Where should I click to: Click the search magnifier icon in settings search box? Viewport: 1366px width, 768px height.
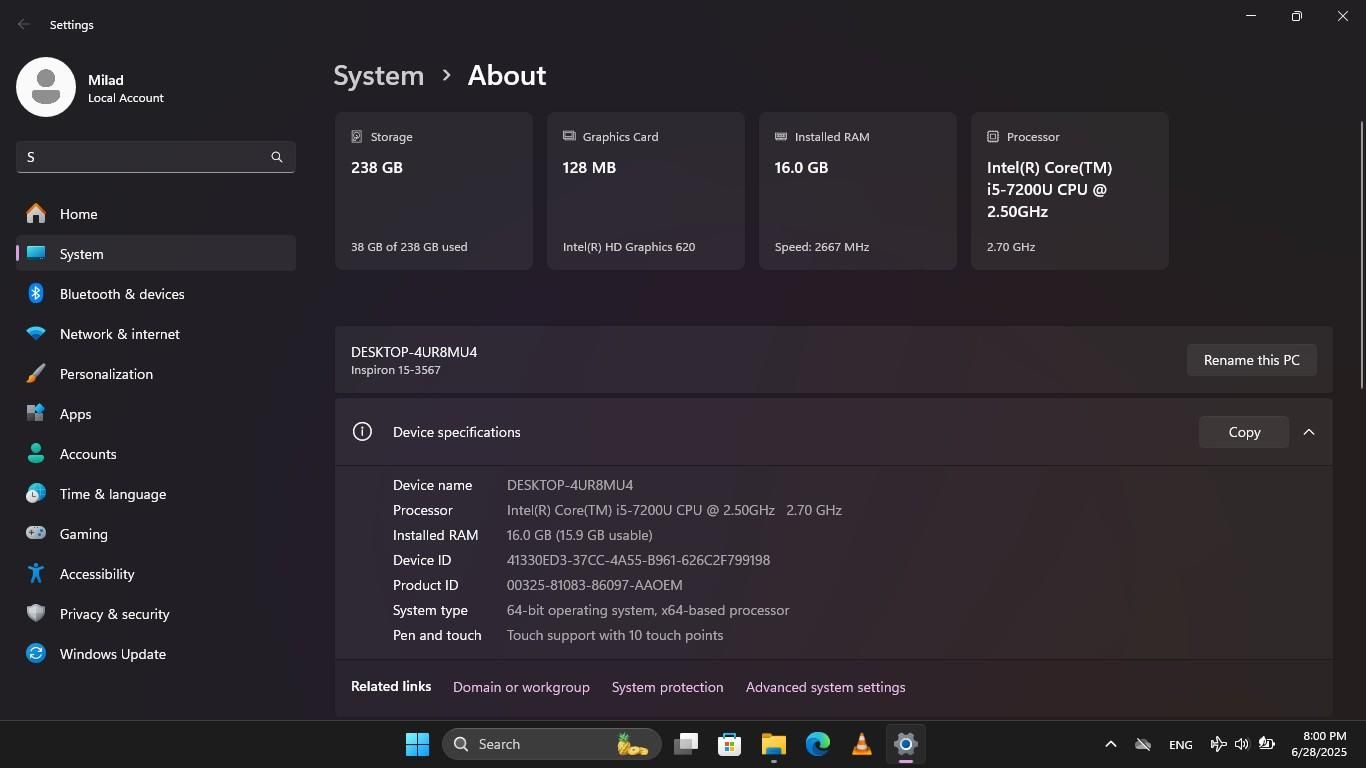pos(277,157)
